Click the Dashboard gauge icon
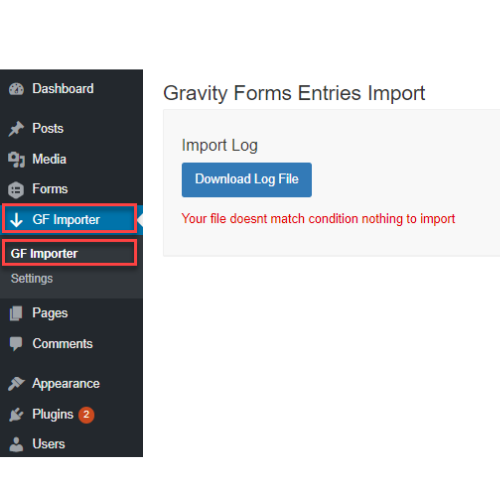This screenshot has height=500, width=500. 16,89
